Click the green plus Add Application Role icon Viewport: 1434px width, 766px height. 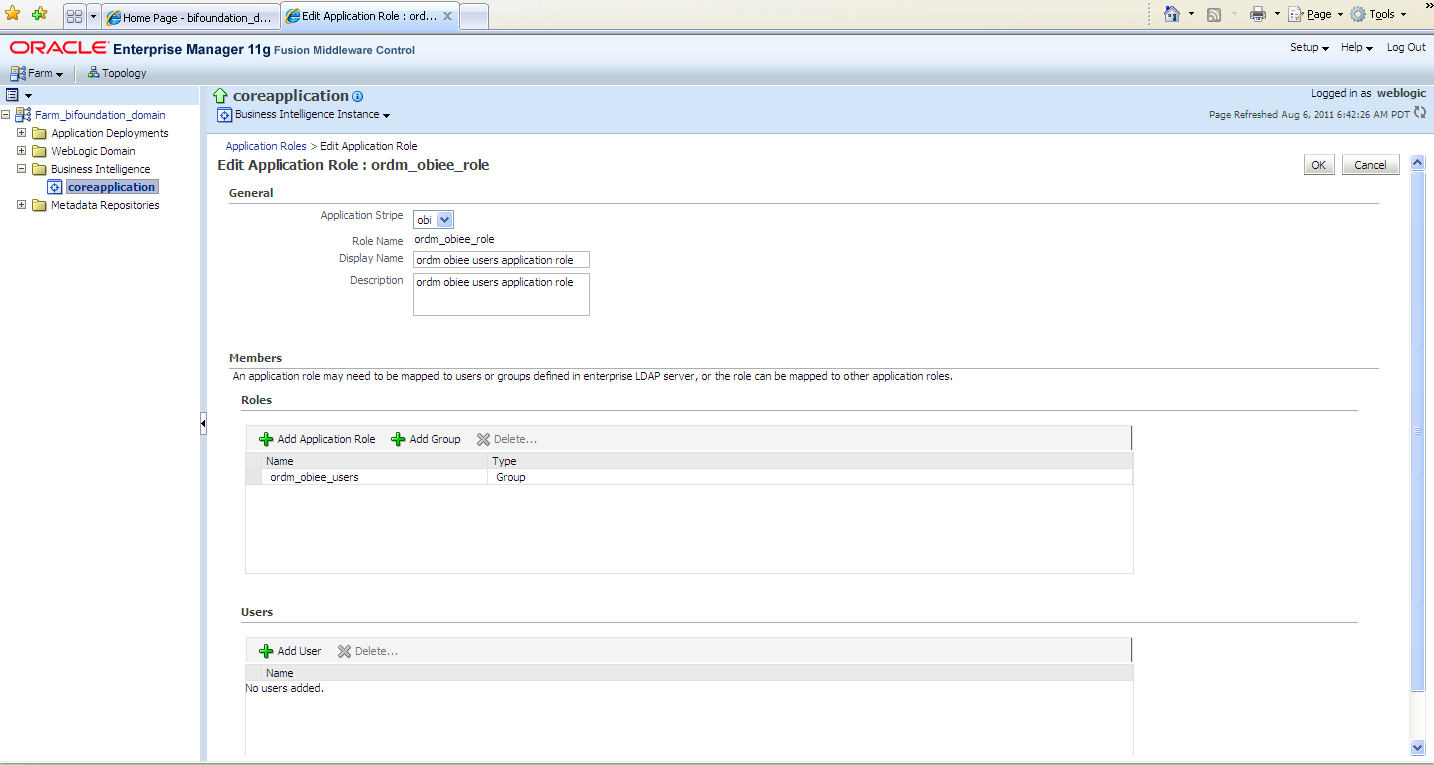coord(266,439)
